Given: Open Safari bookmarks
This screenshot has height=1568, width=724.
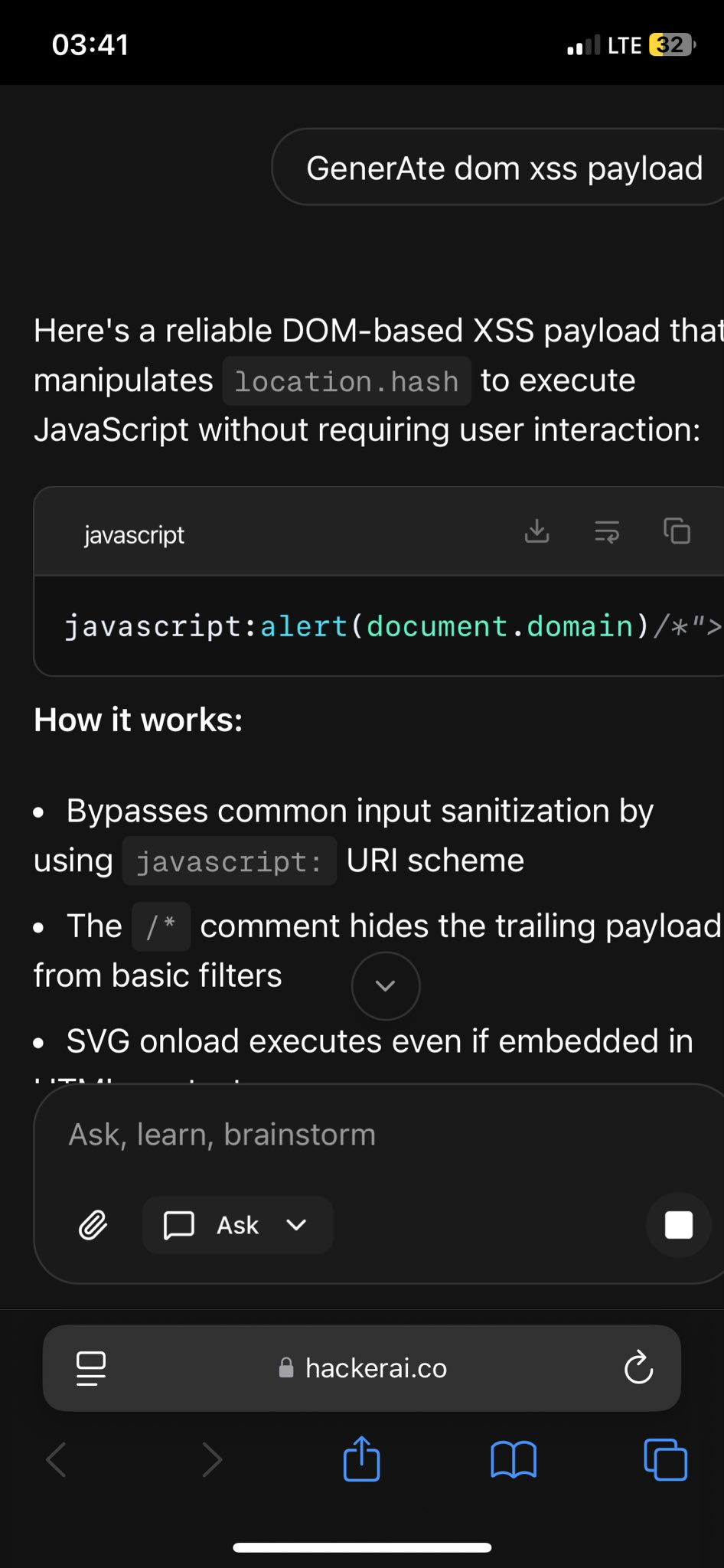Looking at the screenshot, I should [514, 1460].
